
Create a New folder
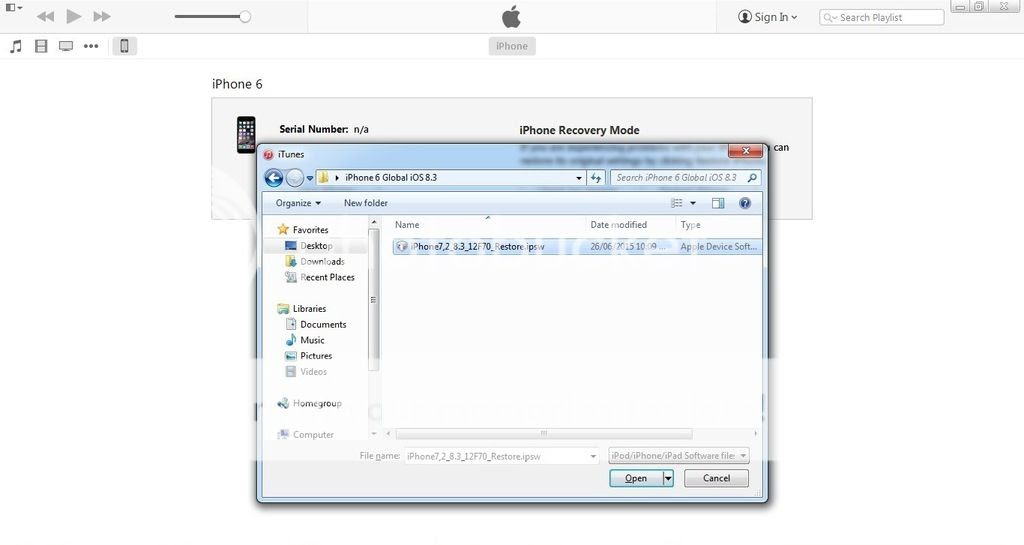[x=366, y=203]
